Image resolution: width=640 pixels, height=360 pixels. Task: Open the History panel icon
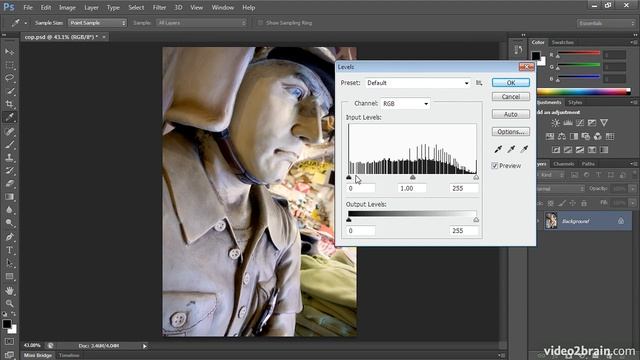pos(518,50)
